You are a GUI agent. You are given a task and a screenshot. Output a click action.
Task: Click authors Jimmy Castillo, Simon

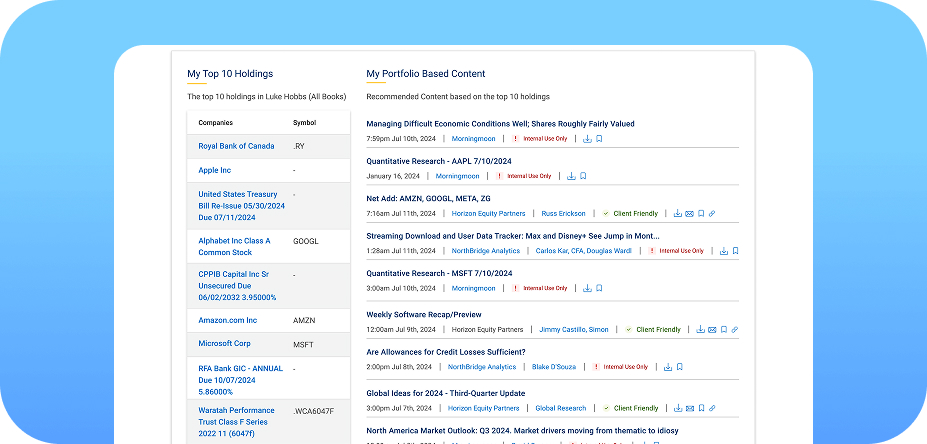click(572, 330)
